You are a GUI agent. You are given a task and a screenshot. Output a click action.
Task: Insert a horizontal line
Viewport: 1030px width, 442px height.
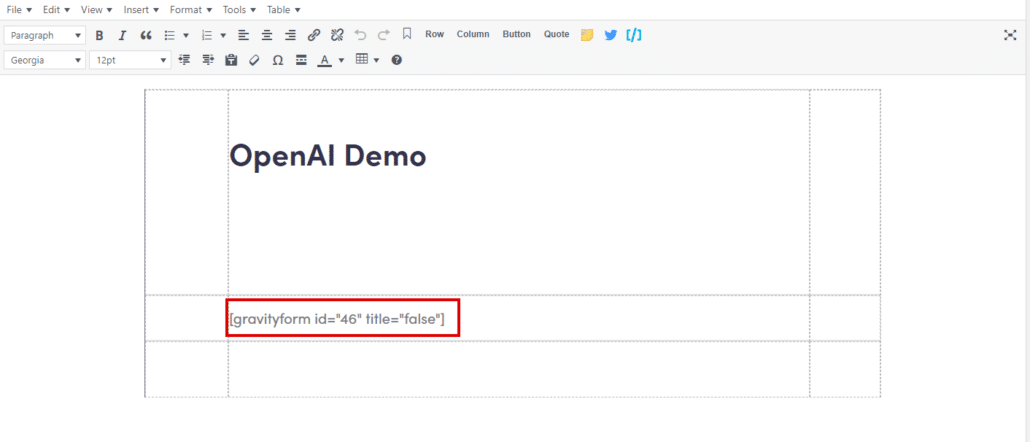(x=301, y=60)
